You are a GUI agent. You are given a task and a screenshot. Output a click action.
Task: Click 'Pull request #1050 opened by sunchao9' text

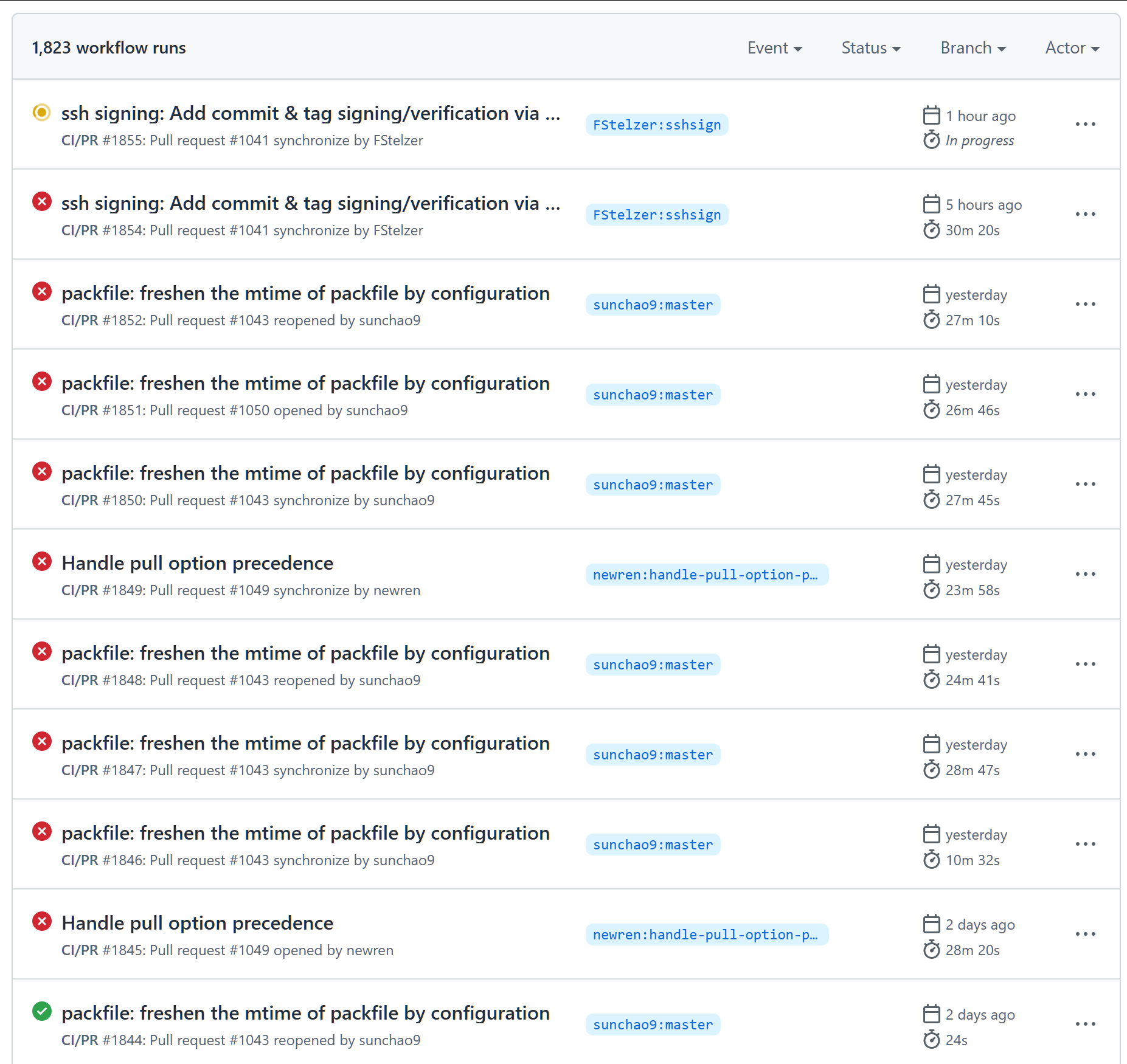(x=279, y=410)
